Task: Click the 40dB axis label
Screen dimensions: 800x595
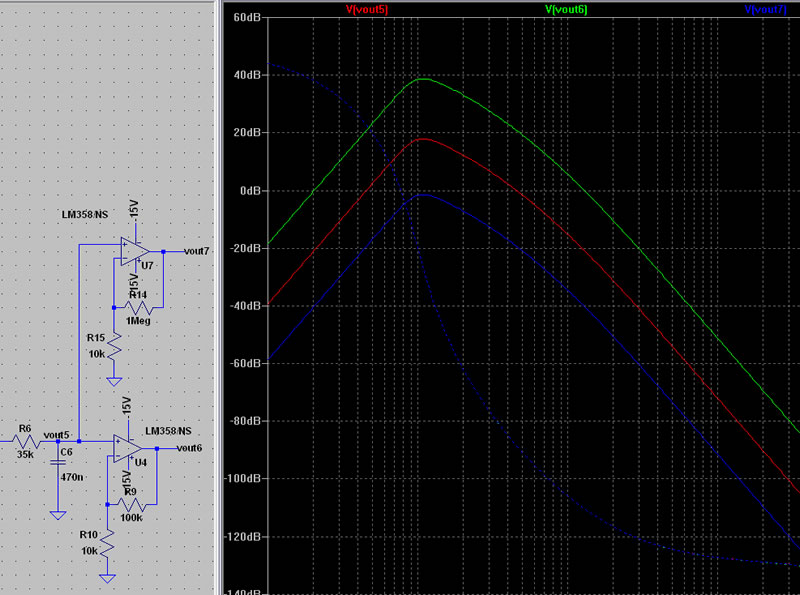Action: click(247, 75)
